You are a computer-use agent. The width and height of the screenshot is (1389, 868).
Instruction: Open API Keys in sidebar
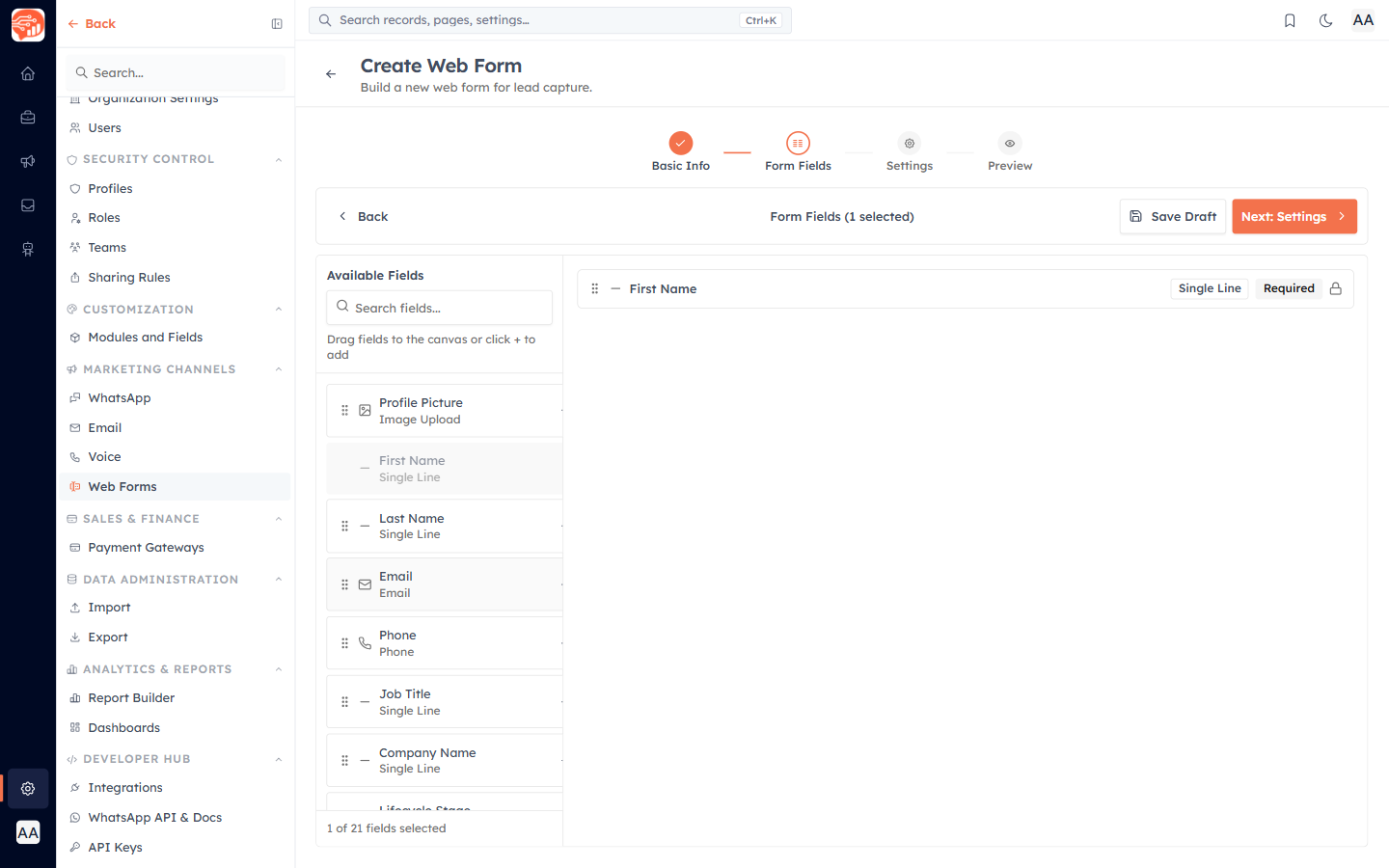tap(175, 848)
